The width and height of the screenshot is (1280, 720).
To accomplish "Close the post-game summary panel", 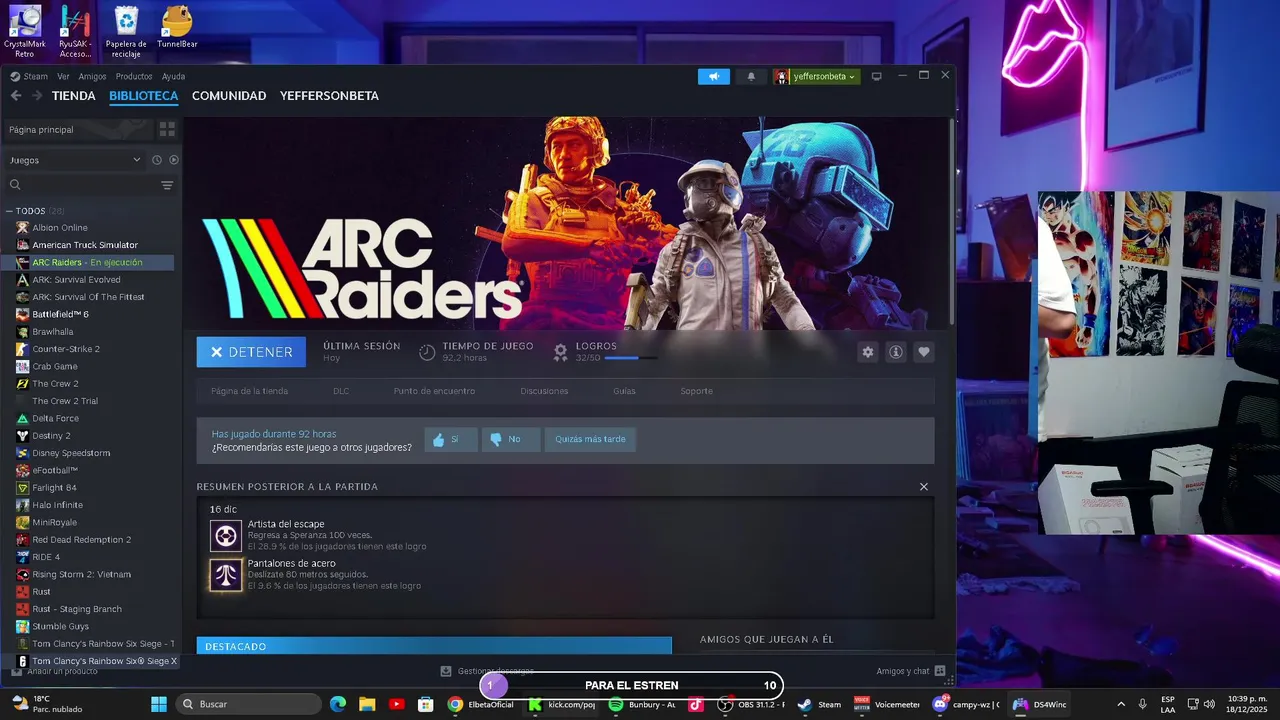I will tap(924, 487).
